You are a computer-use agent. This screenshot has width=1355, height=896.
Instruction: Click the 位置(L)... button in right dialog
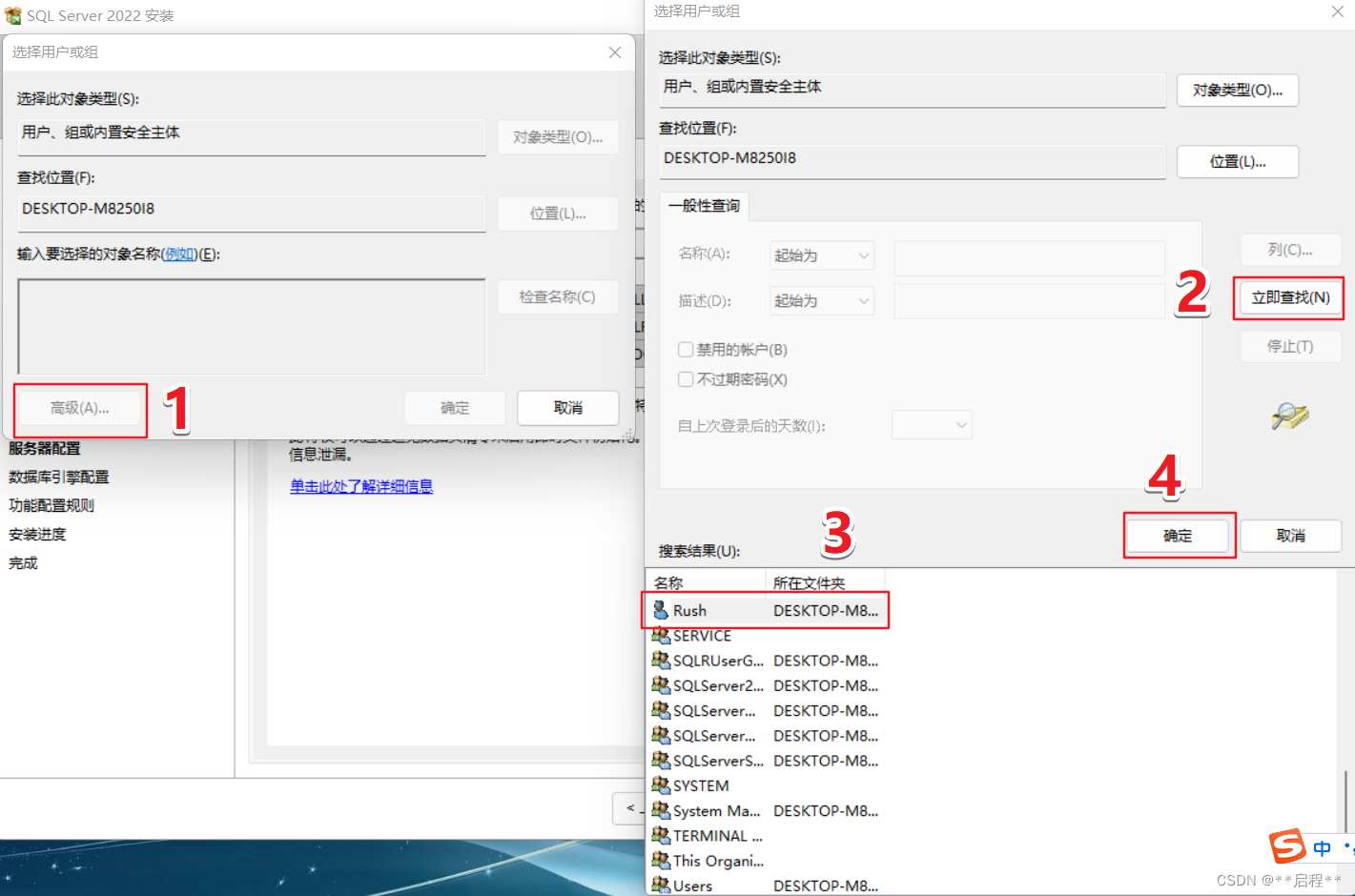coord(1238,162)
